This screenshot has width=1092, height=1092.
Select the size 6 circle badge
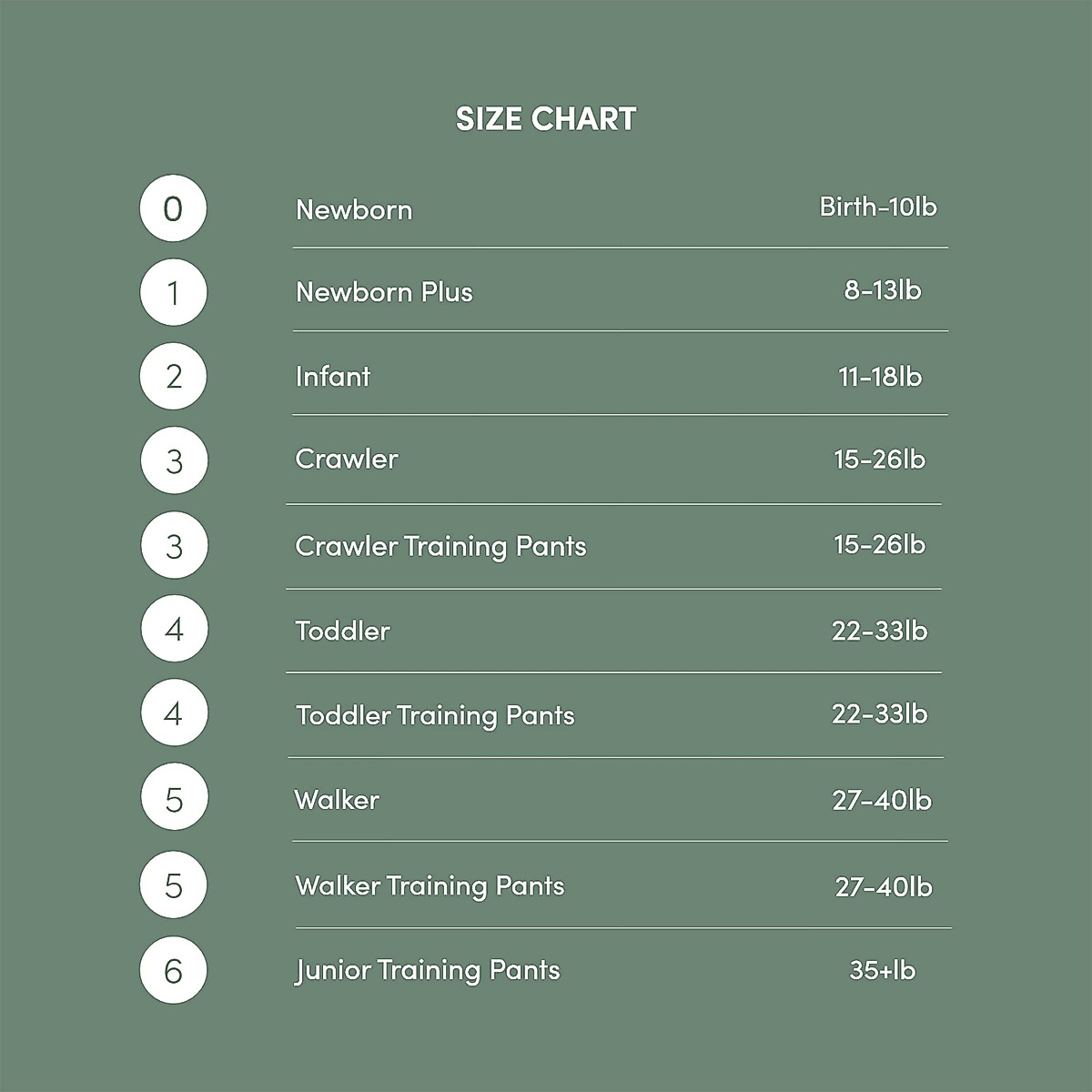[173, 971]
